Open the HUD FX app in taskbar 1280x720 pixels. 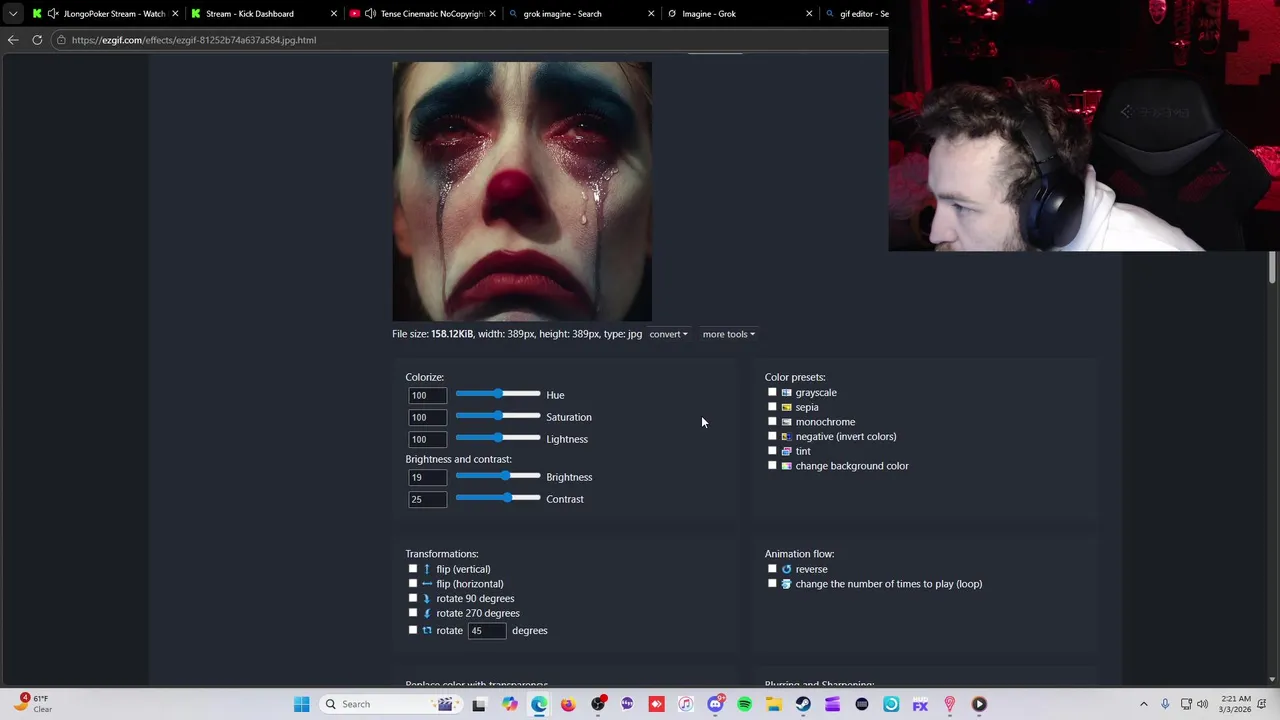920,704
